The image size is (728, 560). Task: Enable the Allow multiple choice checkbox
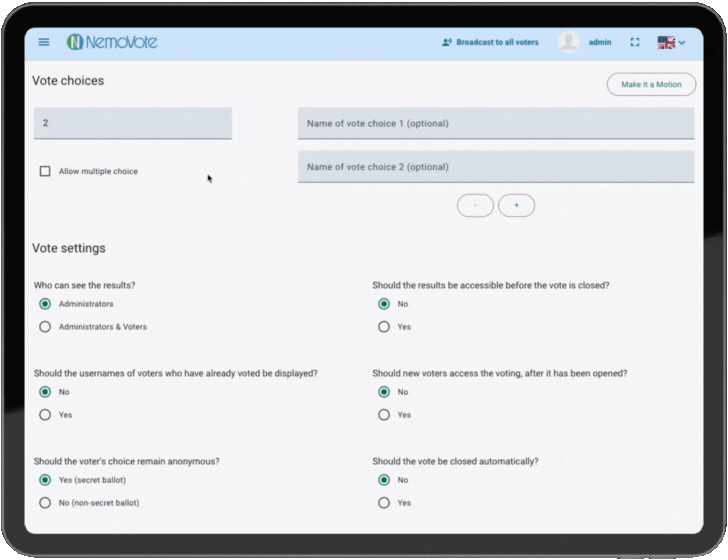tap(45, 171)
